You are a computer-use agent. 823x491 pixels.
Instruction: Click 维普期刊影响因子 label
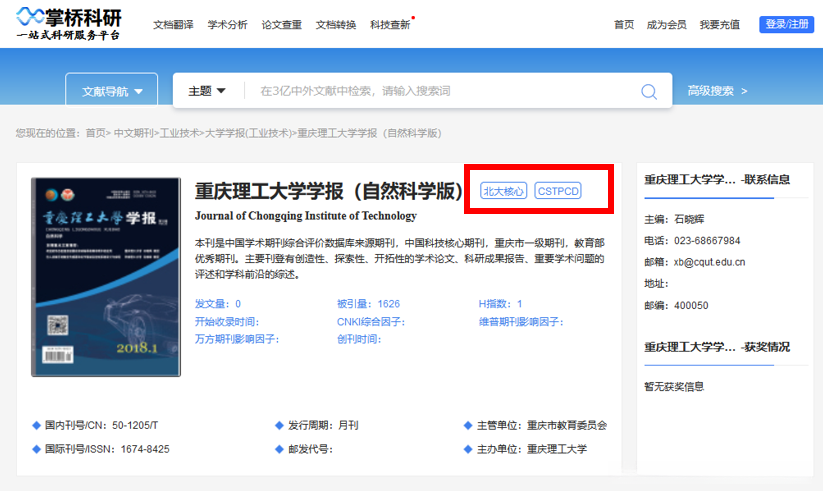(521, 321)
